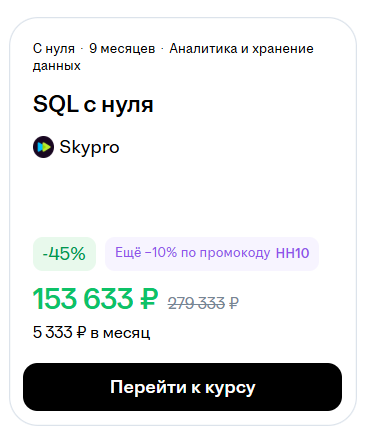Select the "Аналитика и хранение" category label
This screenshot has width=366, height=429.
click(241, 49)
